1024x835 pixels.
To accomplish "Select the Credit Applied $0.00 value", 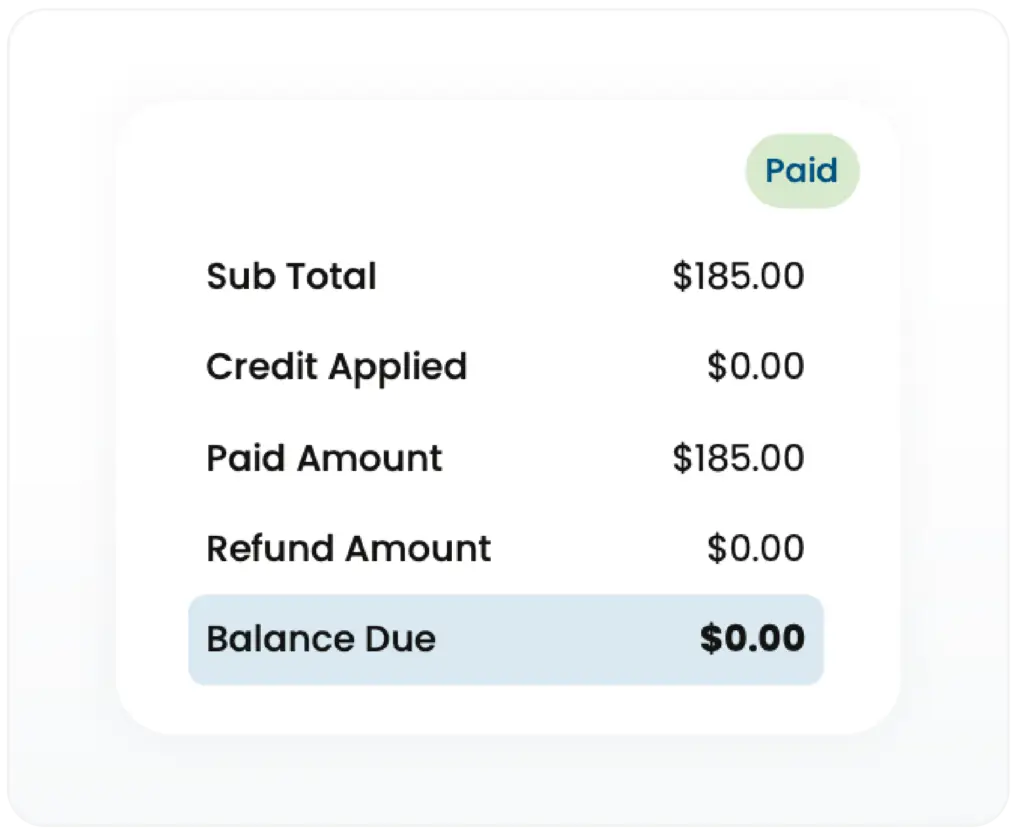I will pos(755,367).
